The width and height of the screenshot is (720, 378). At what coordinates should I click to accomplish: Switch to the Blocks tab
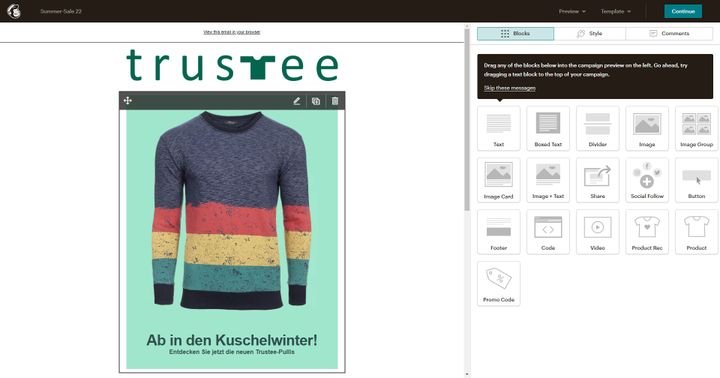515,34
